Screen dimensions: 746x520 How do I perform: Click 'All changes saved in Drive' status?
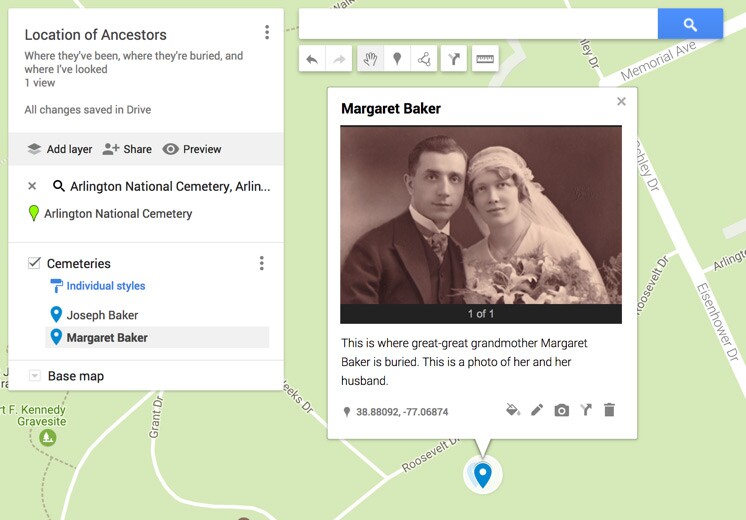click(x=88, y=110)
